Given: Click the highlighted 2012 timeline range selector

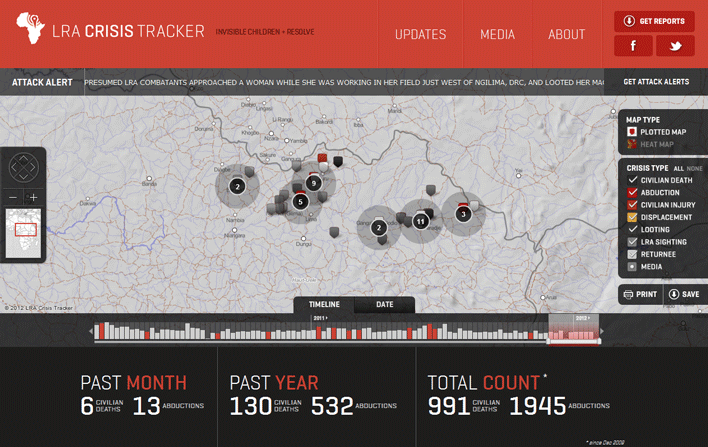Looking at the screenshot, I should point(573,330).
